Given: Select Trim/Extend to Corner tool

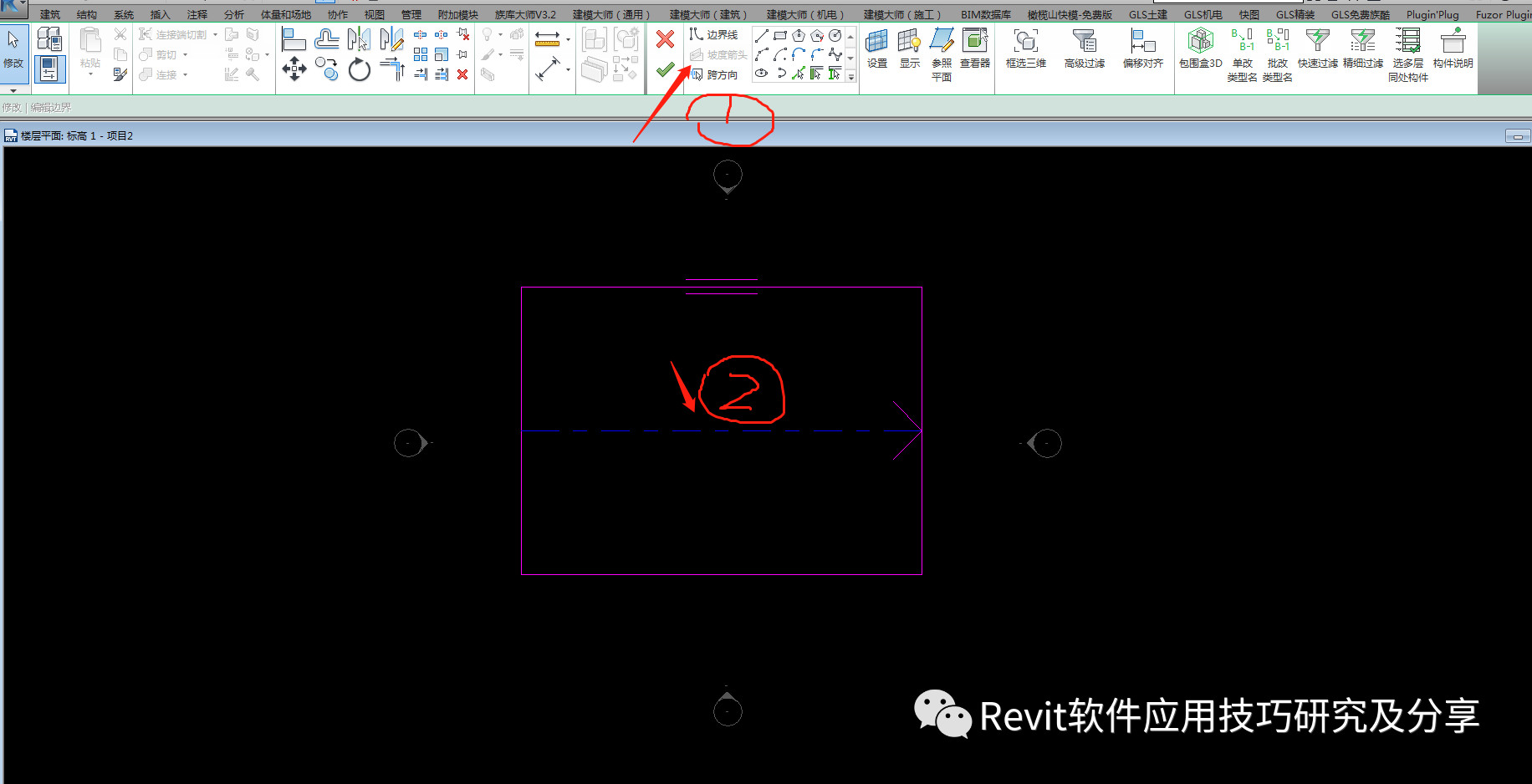Looking at the screenshot, I should coord(391,69).
